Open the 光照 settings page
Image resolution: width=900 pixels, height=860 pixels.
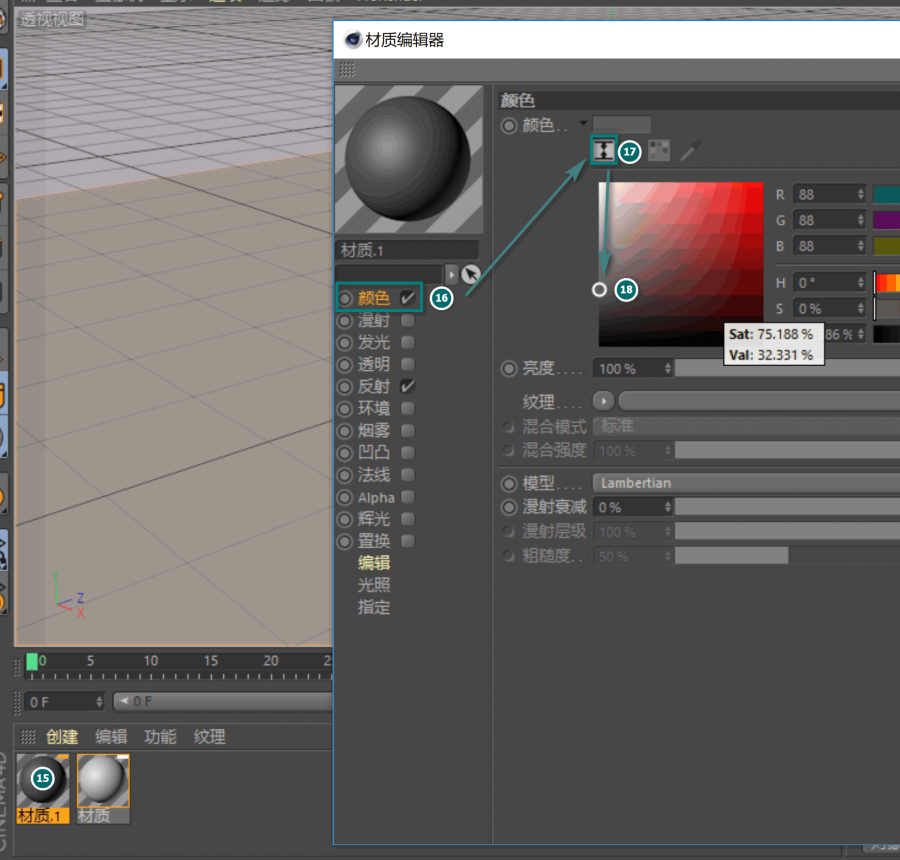pos(374,585)
